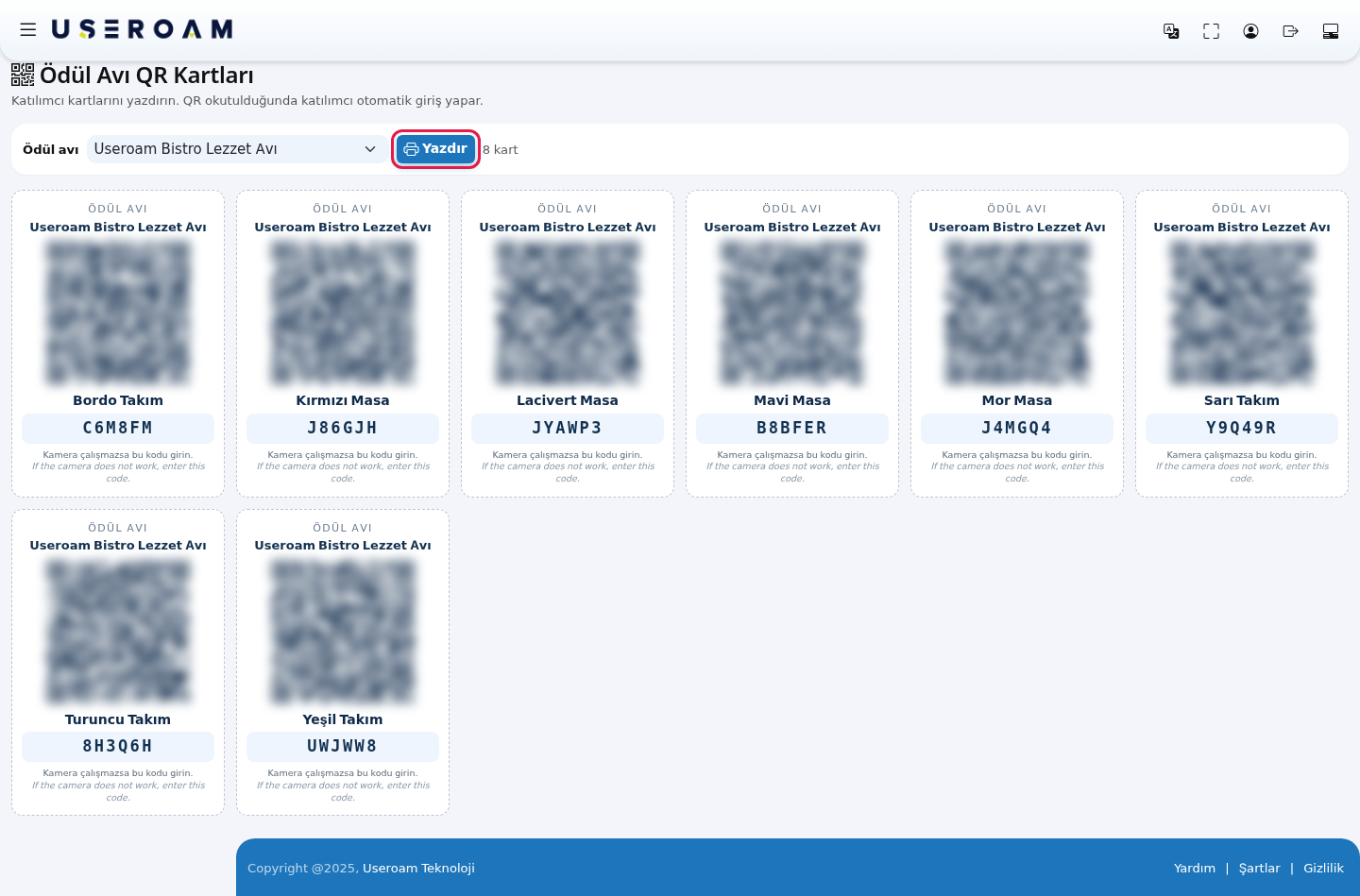The image size is (1360, 896).
Task: Click the Ödül Avı QR Kartları heading
Action: click(x=146, y=76)
